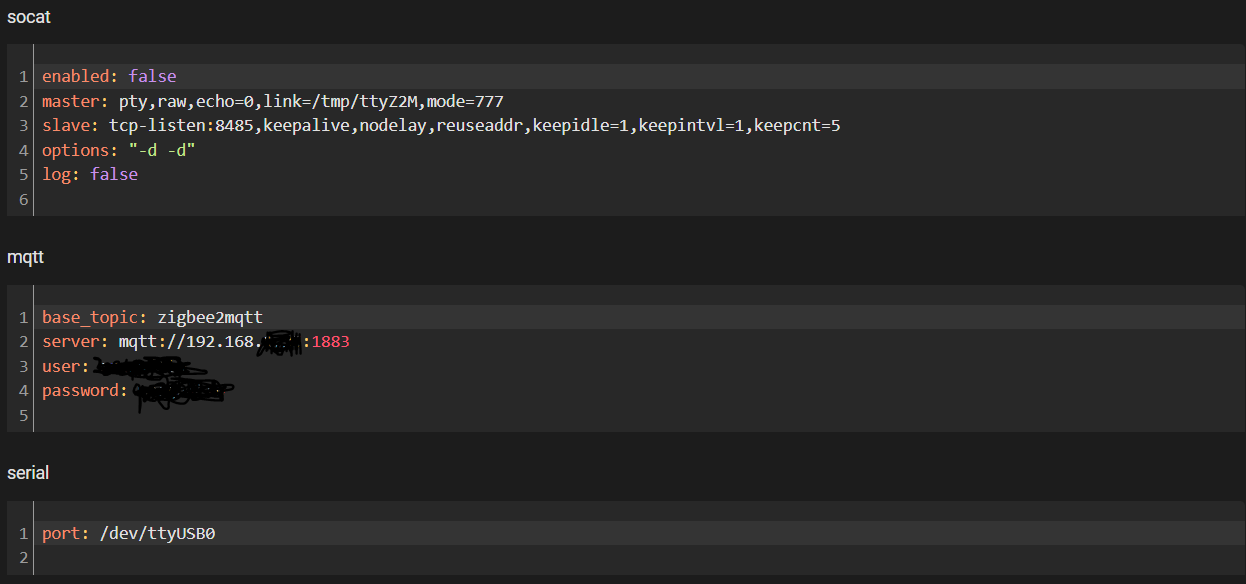Click the slave tcp-listen line in socat

[440, 125]
